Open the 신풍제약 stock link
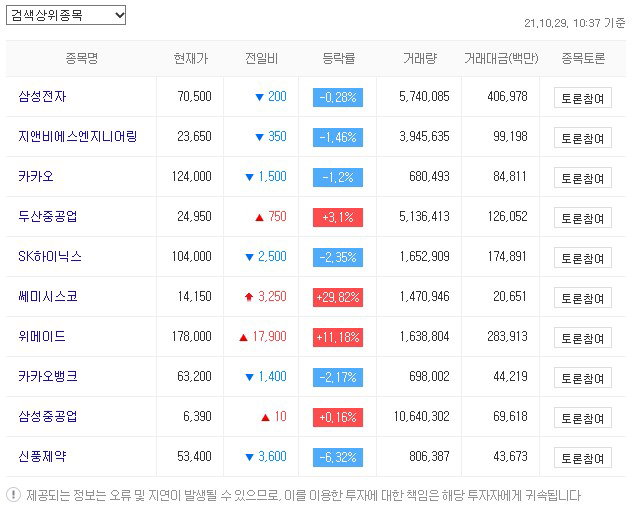Image resolution: width=637 pixels, height=511 pixels. coord(42,457)
